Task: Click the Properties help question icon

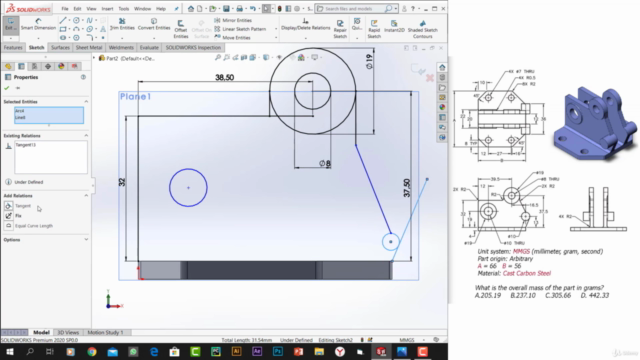Action: [x=83, y=77]
